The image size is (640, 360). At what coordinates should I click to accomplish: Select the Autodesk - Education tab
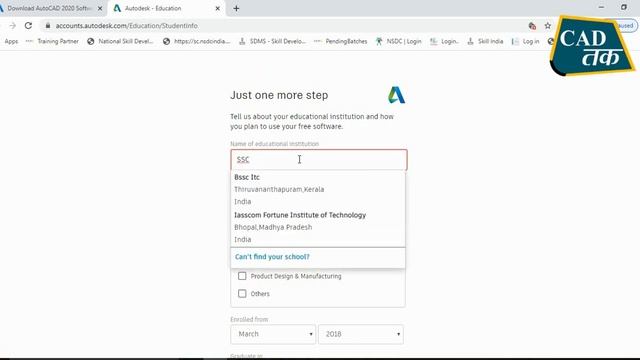[167, 8]
